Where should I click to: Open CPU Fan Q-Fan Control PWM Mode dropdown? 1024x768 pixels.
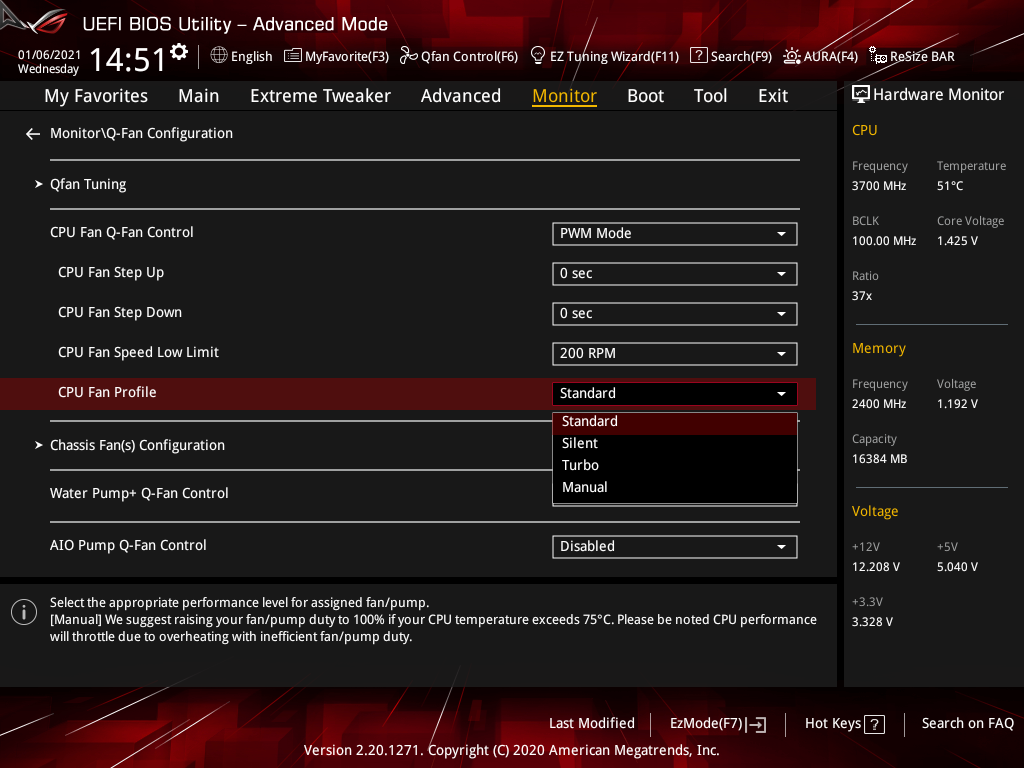pos(675,234)
